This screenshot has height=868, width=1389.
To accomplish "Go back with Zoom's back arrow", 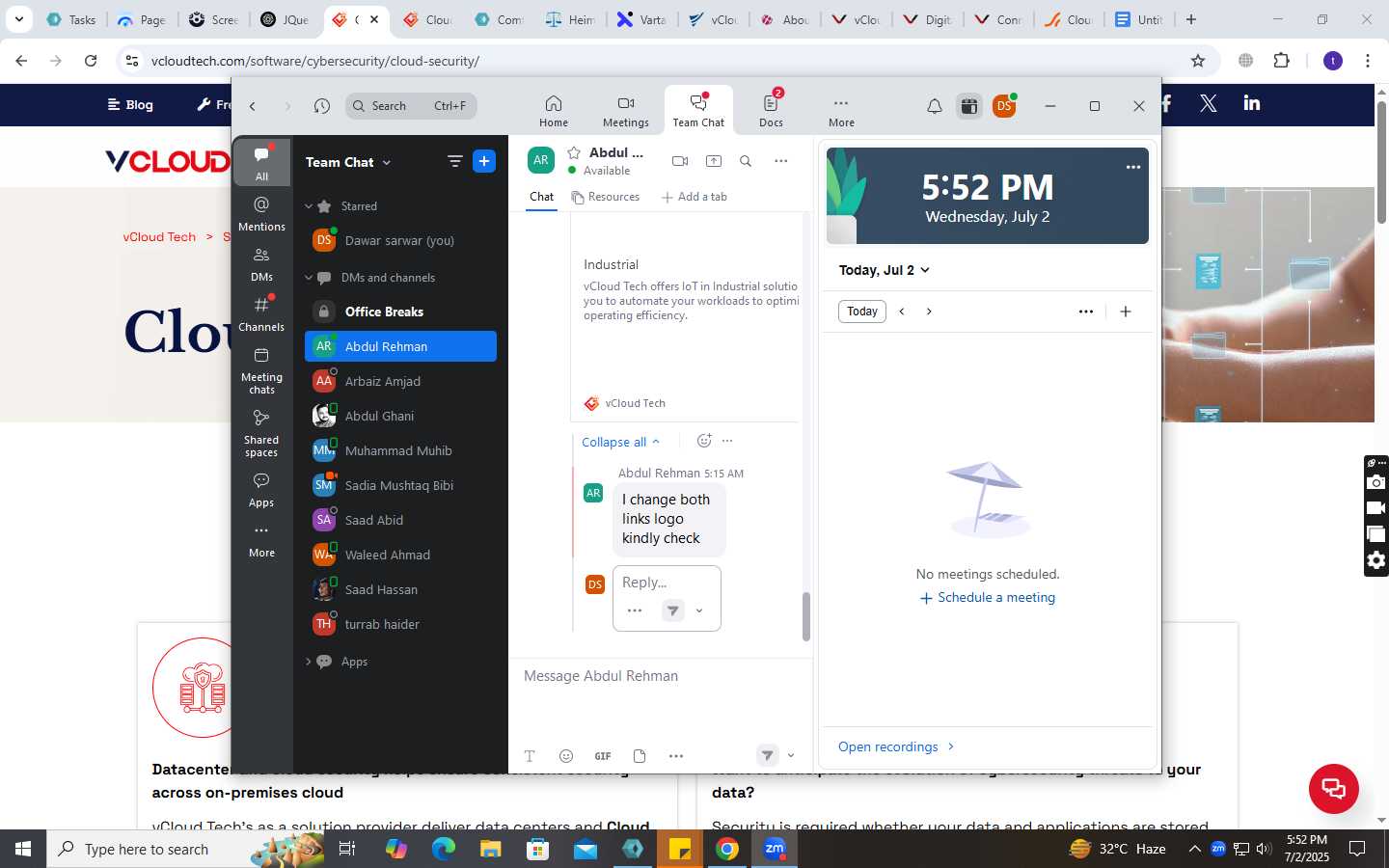I will [253, 106].
